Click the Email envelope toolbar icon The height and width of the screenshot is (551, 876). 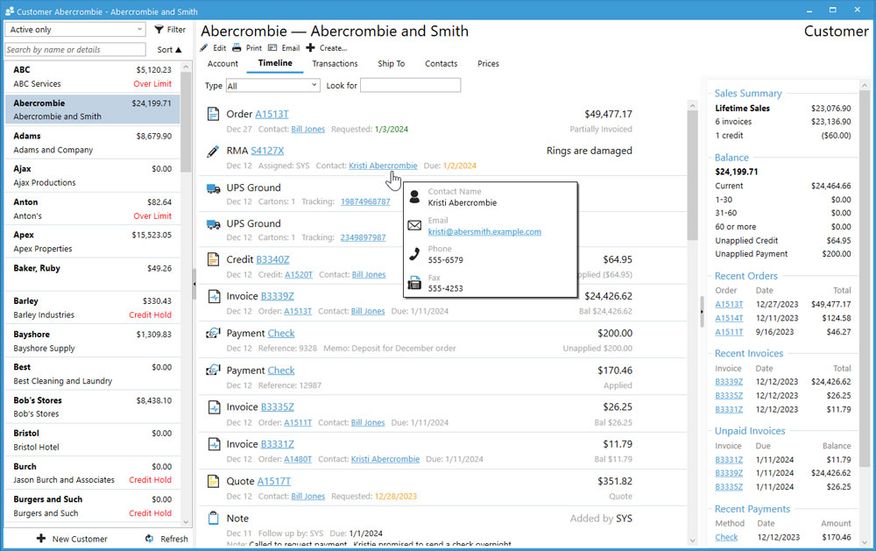point(273,48)
